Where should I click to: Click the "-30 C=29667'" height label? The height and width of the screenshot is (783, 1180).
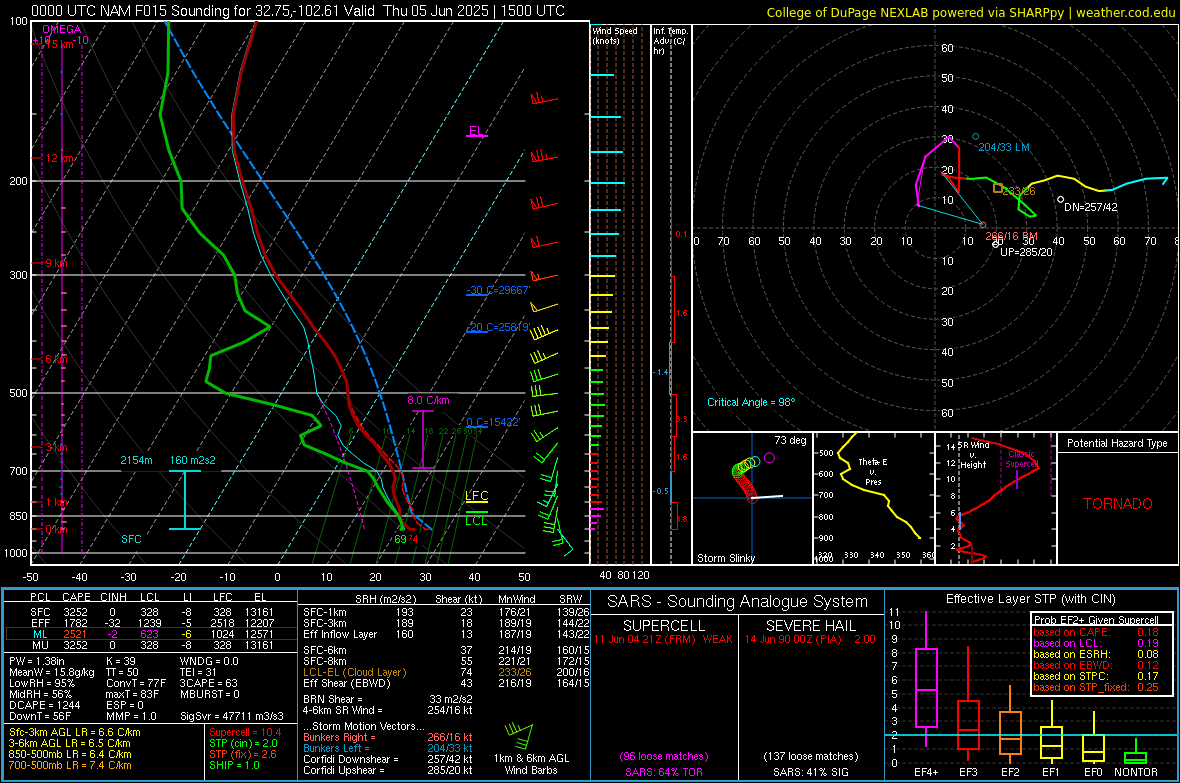tap(498, 290)
